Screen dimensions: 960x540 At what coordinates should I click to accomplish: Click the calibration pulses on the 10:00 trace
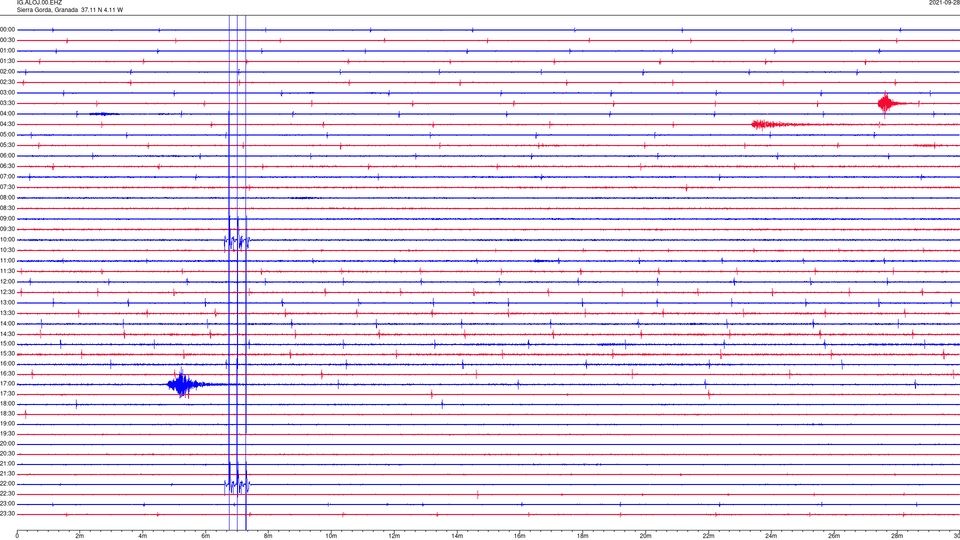[237, 241]
